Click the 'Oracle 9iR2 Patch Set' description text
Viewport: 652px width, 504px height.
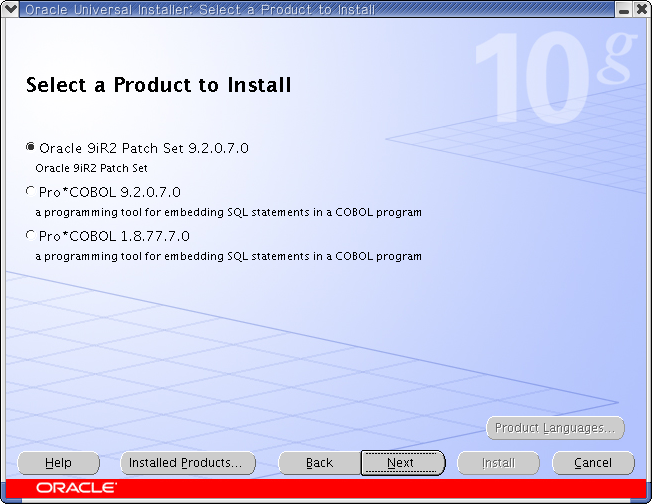[x=91, y=168]
